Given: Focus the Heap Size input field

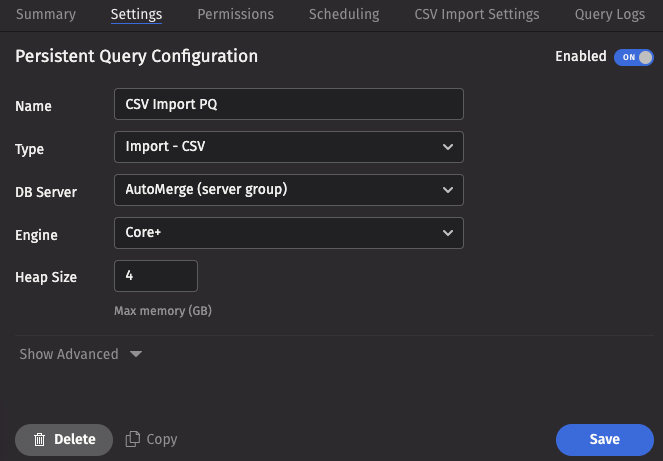Looking at the screenshot, I should (x=156, y=276).
